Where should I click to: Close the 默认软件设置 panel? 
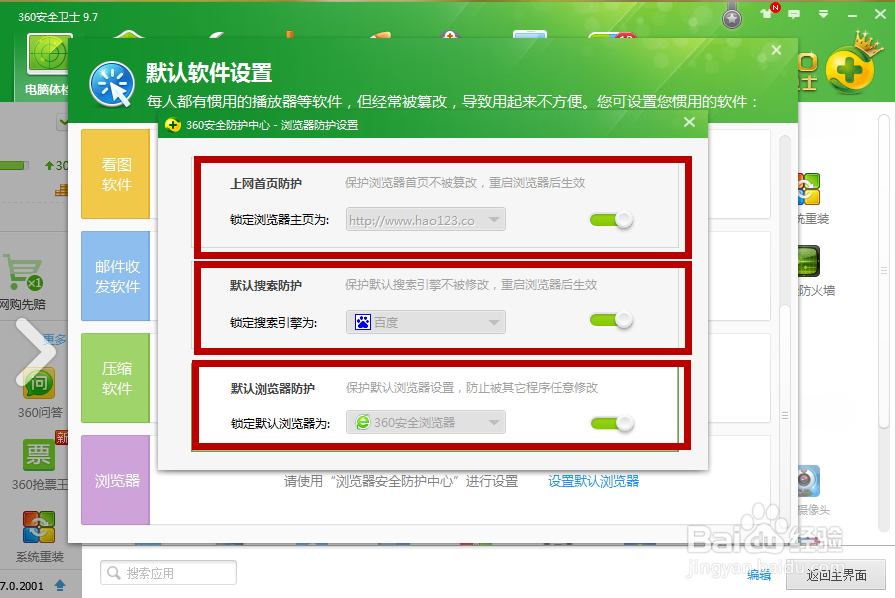(776, 50)
